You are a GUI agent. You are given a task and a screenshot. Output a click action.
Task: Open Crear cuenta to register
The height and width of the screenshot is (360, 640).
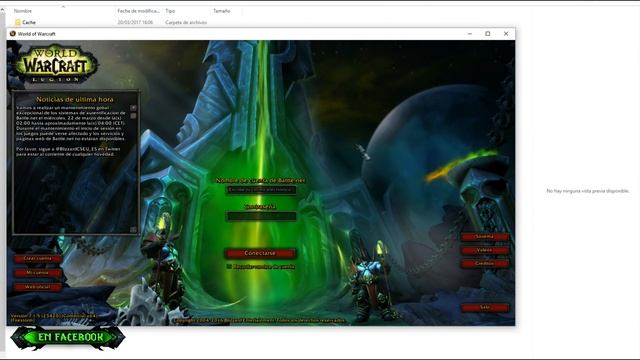tap(38, 259)
